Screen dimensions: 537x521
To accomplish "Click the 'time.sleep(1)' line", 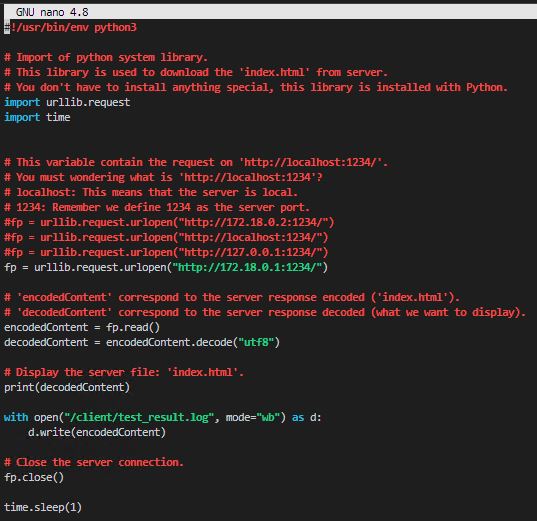I will (43, 507).
